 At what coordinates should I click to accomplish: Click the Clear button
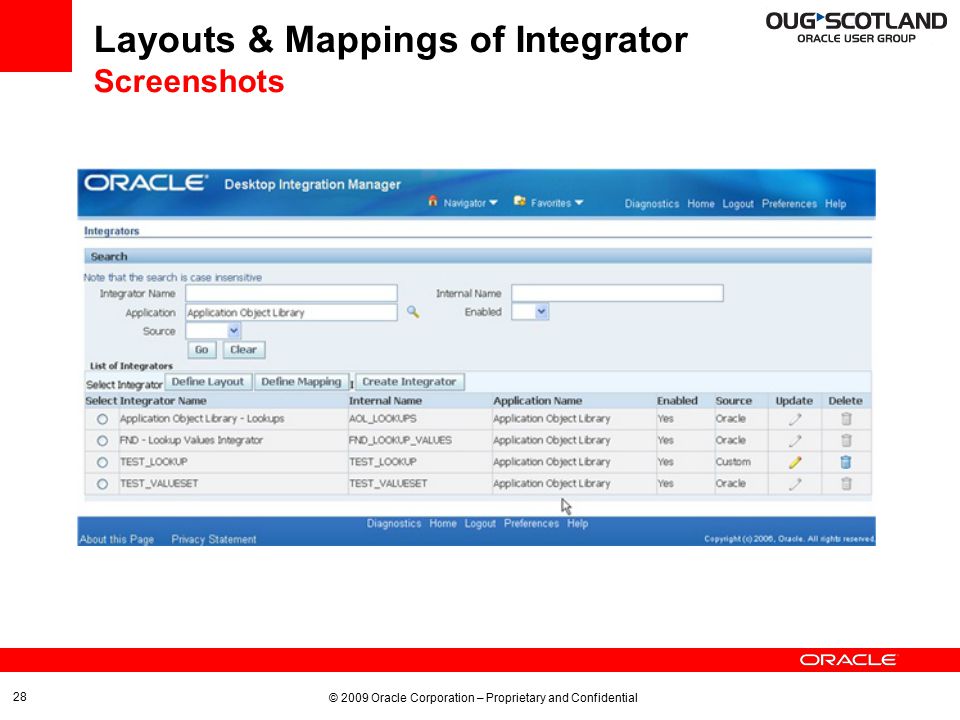(x=244, y=350)
